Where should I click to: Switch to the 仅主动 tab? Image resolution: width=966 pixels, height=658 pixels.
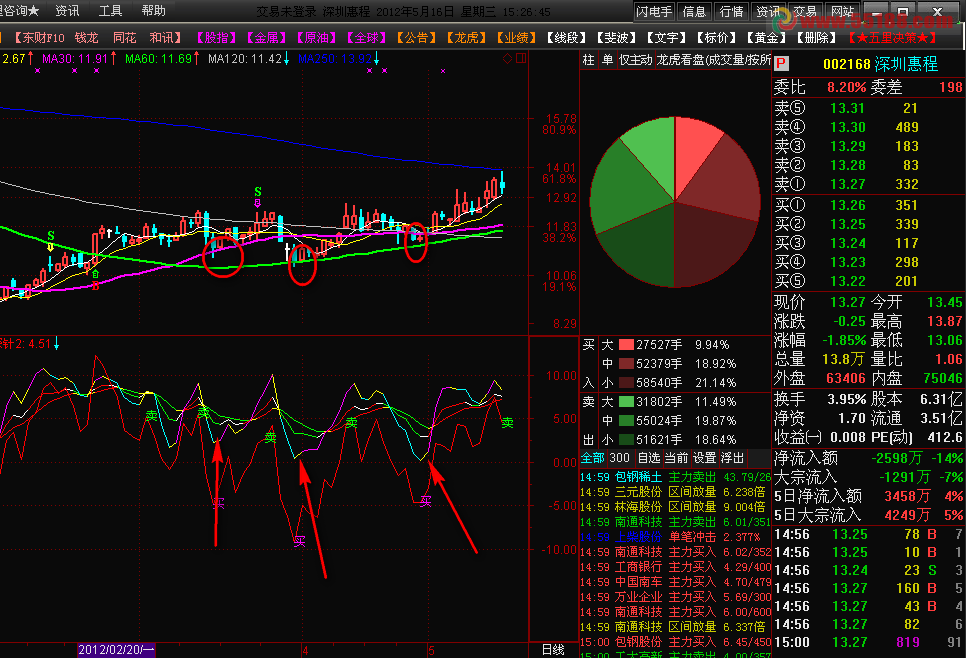point(635,60)
